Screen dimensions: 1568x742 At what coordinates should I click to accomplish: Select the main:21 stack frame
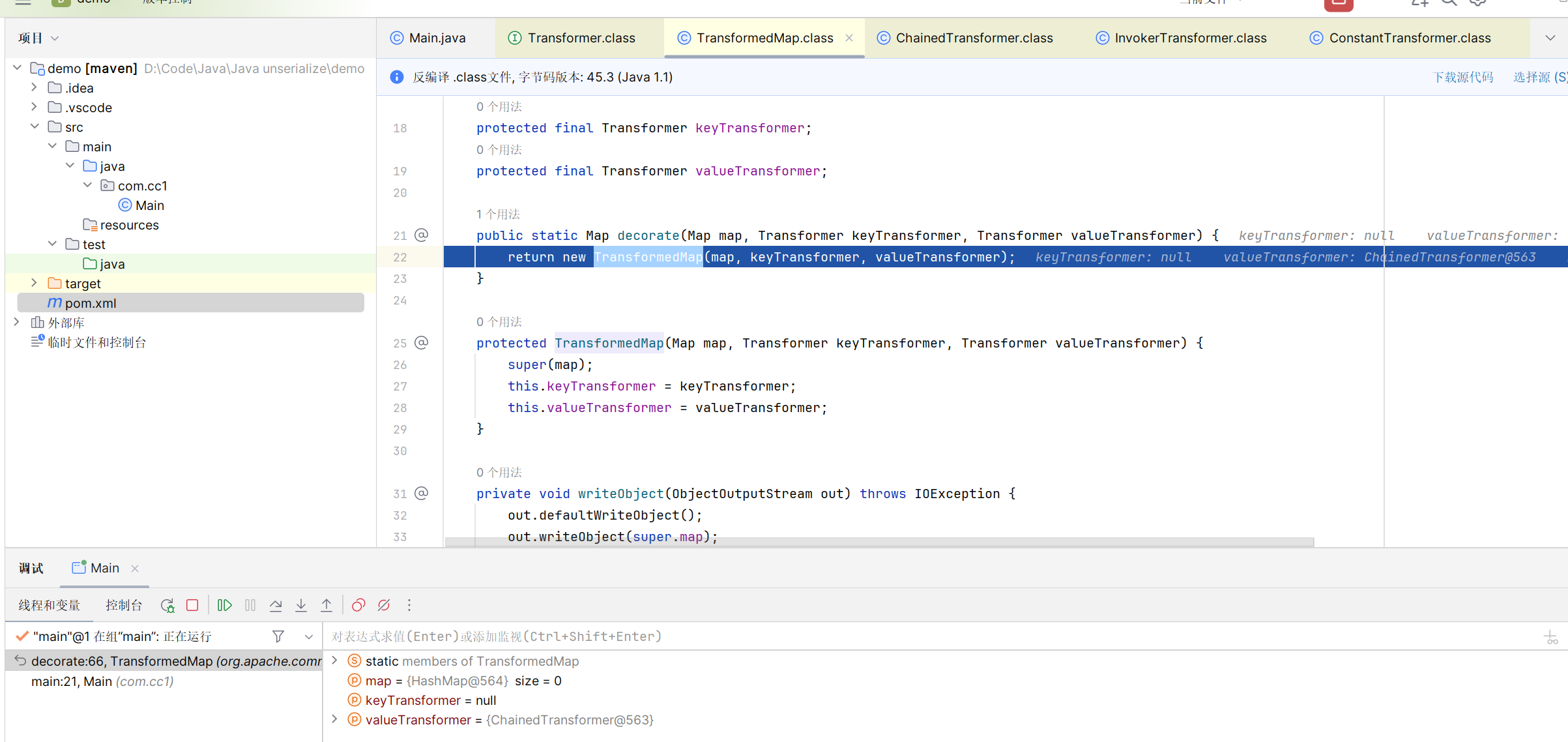pyautogui.click(x=164, y=681)
